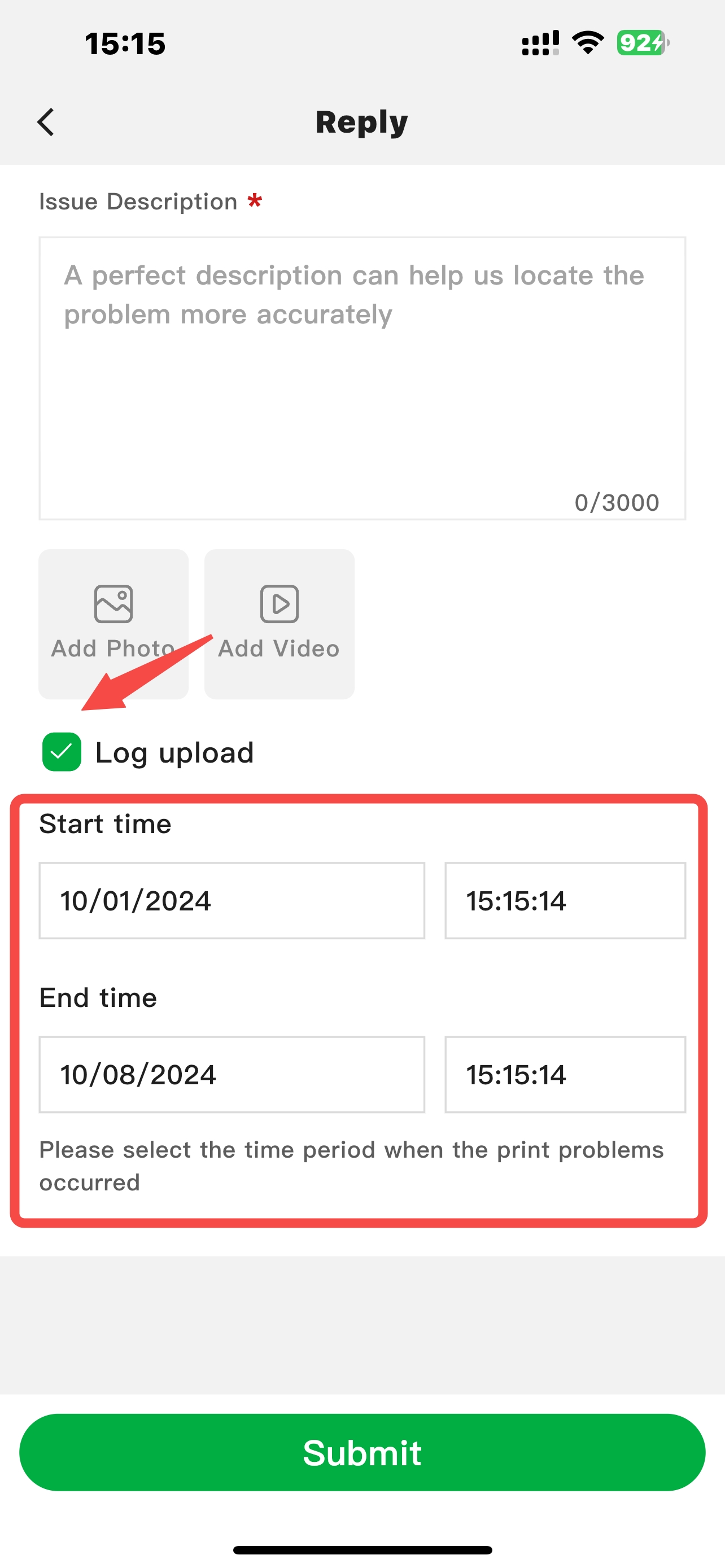Tap the Reply page title
Viewport: 725px width, 1568px height.
click(362, 122)
